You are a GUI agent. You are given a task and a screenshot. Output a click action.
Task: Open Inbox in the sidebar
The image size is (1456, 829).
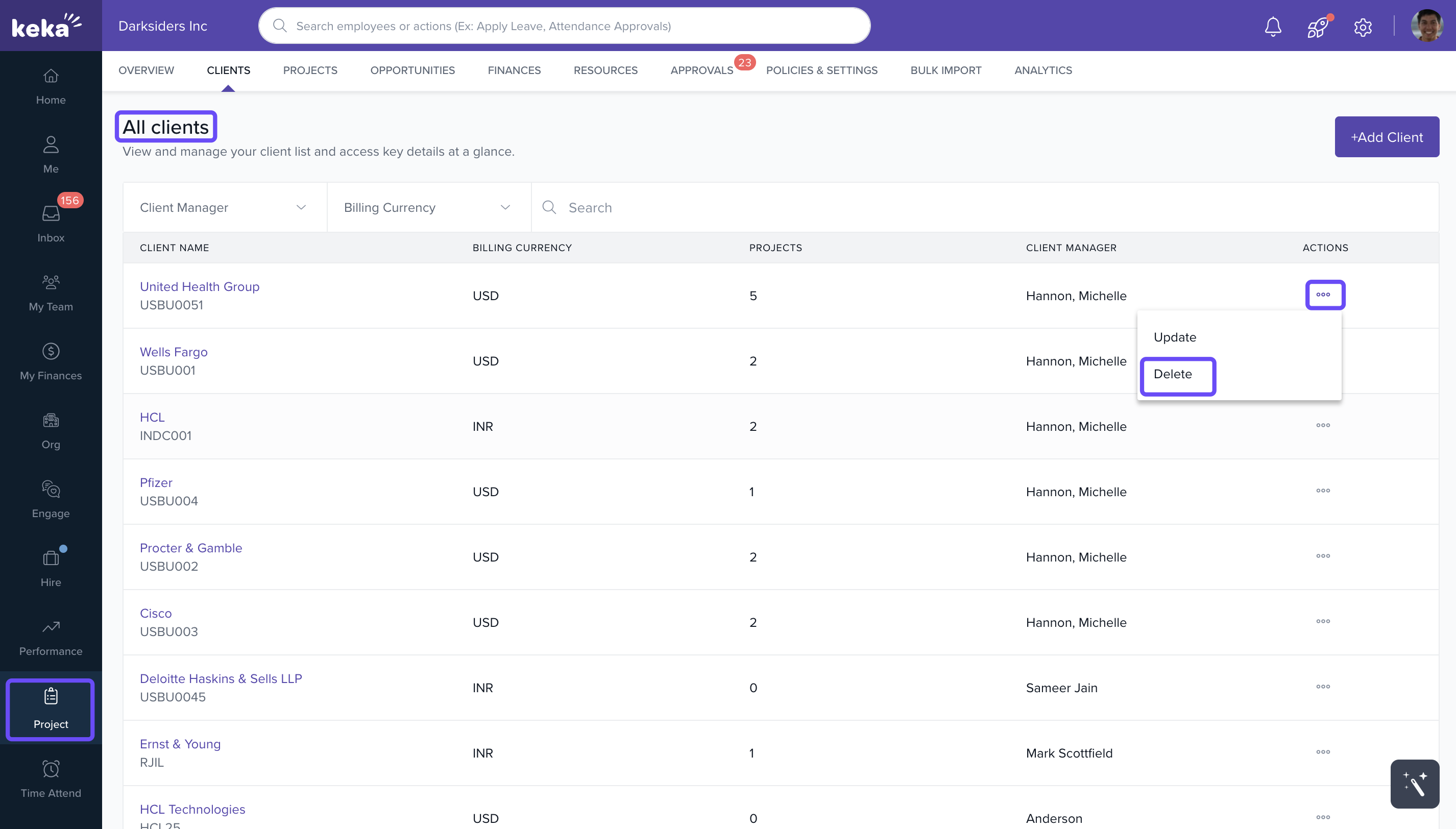point(51,222)
